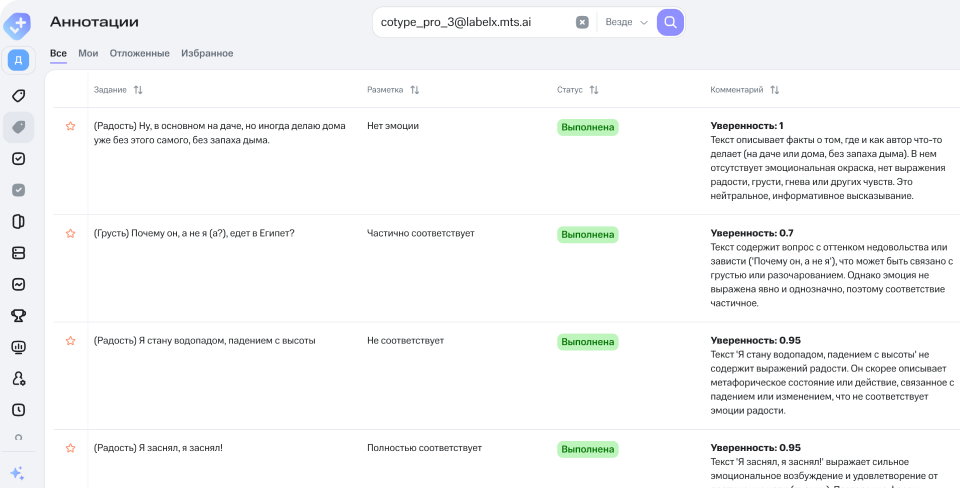Open the Д user avatar menu
The height and width of the screenshot is (488, 960).
[x=18, y=60]
